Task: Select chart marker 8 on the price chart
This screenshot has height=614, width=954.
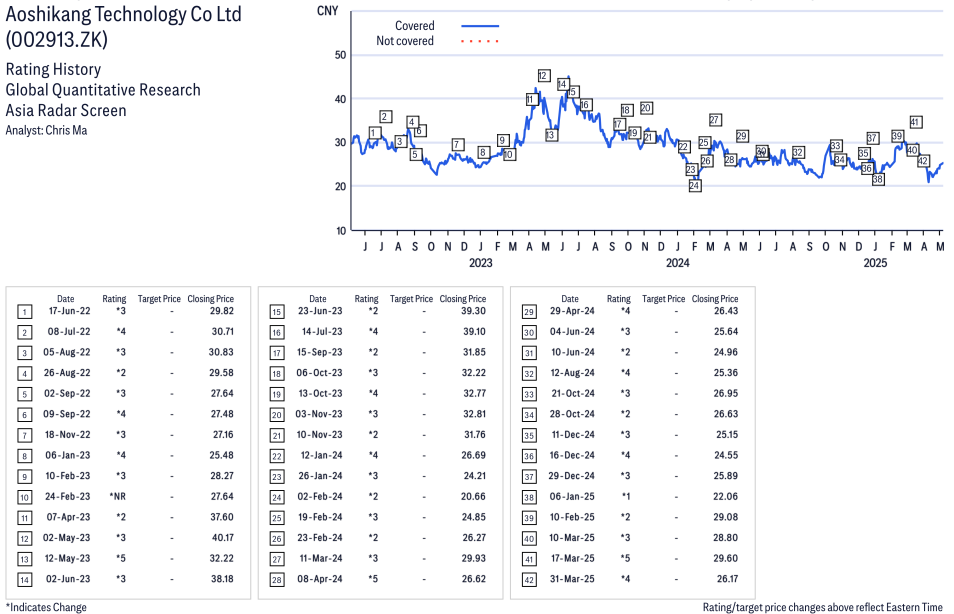Action: click(x=483, y=152)
